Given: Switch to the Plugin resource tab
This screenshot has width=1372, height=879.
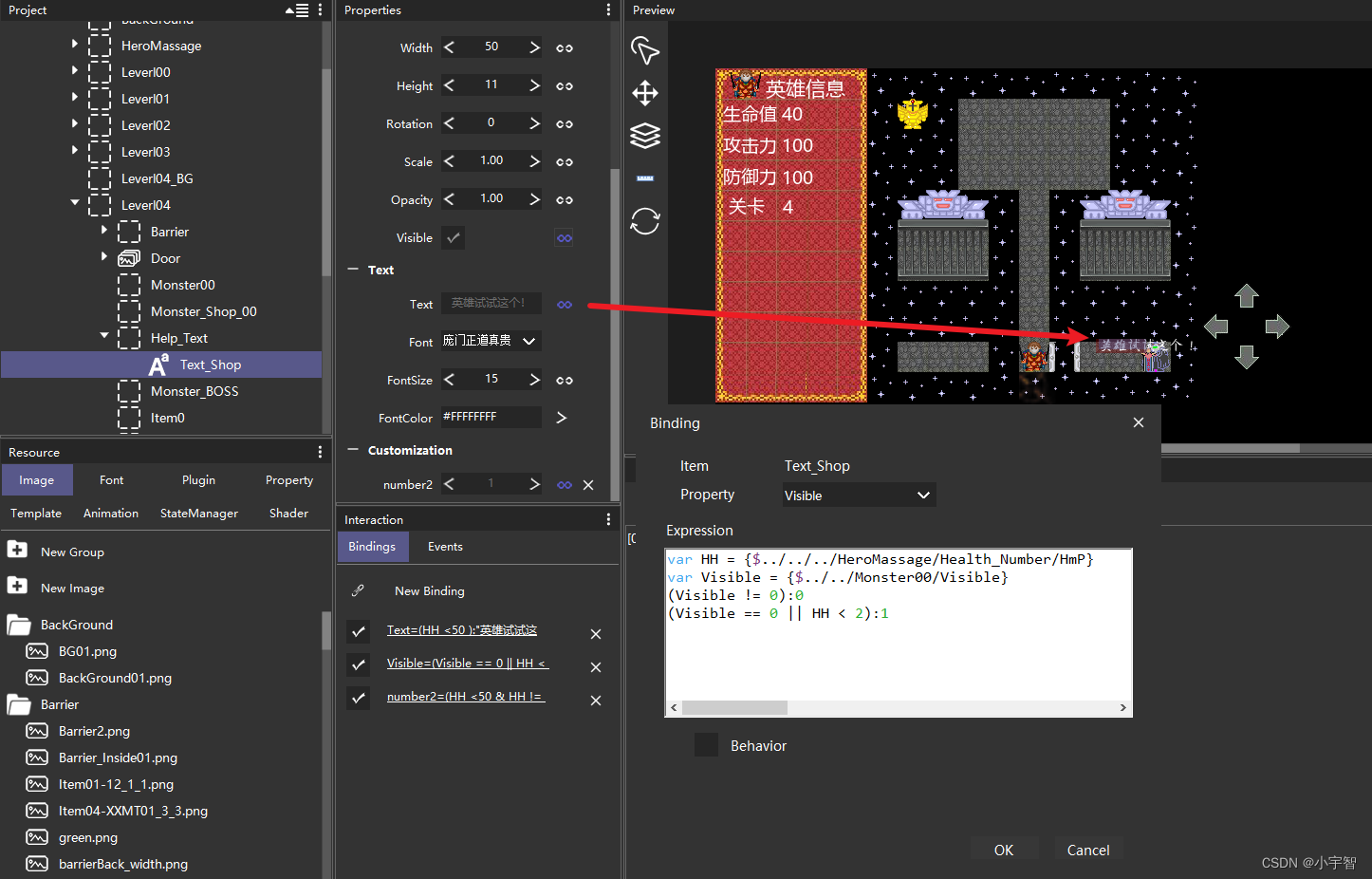Looking at the screenshot, I should point(198,480).
